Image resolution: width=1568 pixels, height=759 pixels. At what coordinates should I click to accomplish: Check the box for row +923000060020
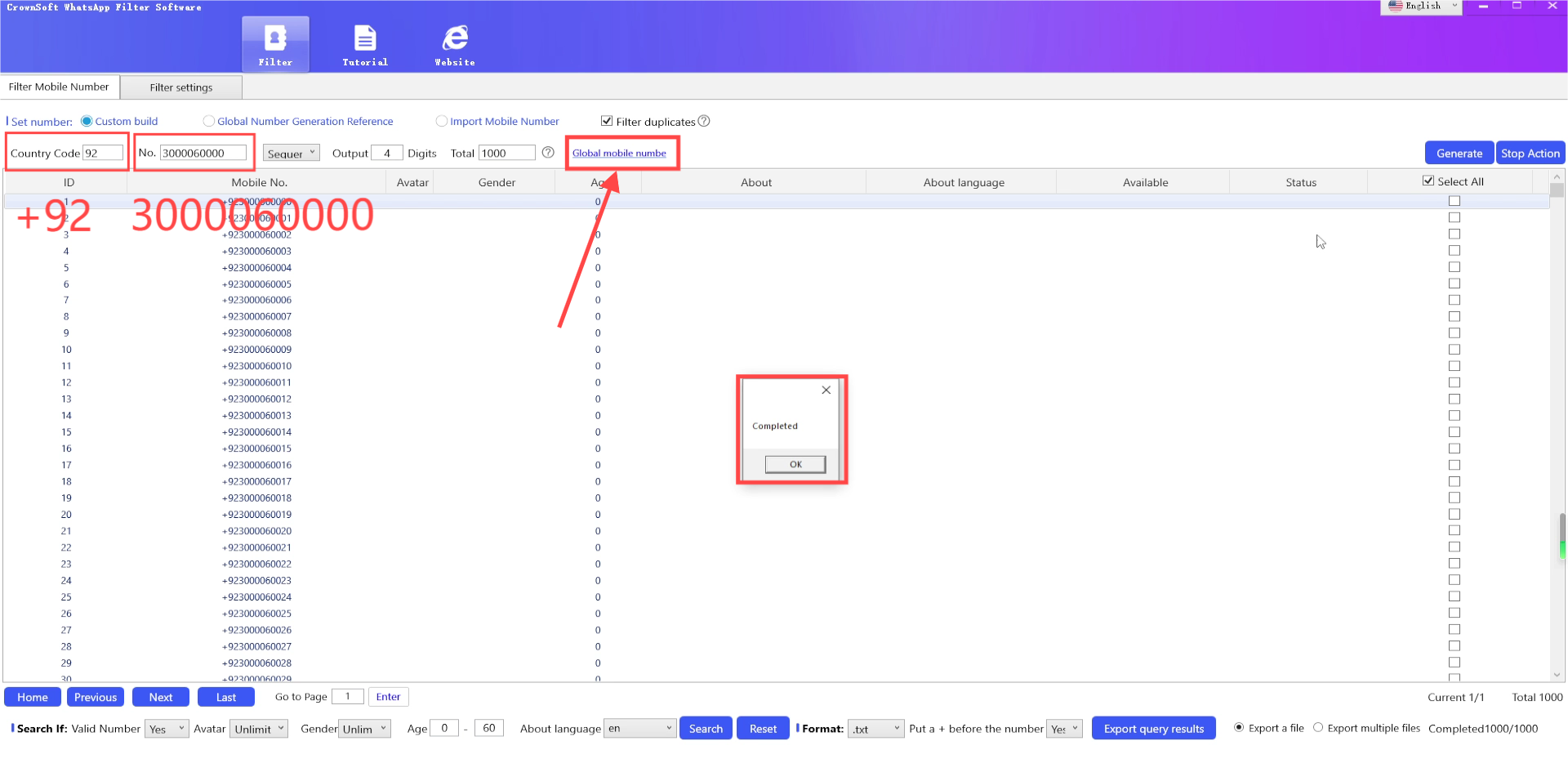click(x=1454, y=530)
